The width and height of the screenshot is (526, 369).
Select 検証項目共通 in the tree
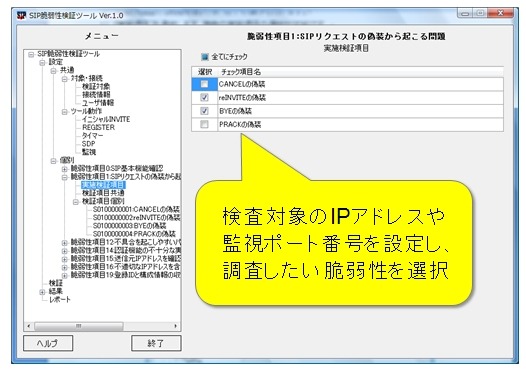[103, 193]
